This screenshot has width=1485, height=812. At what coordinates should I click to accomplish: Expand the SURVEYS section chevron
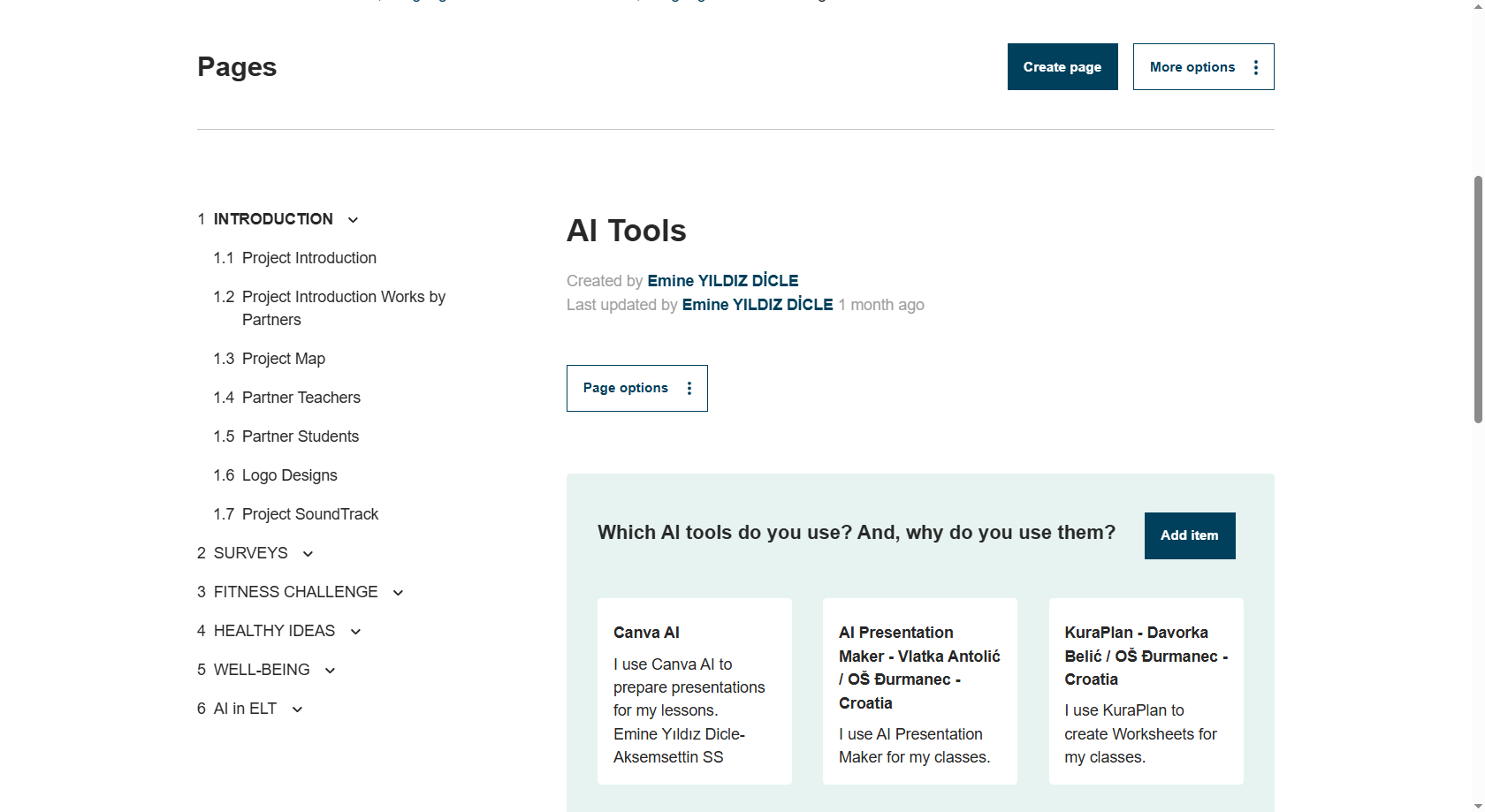point(308,554)
